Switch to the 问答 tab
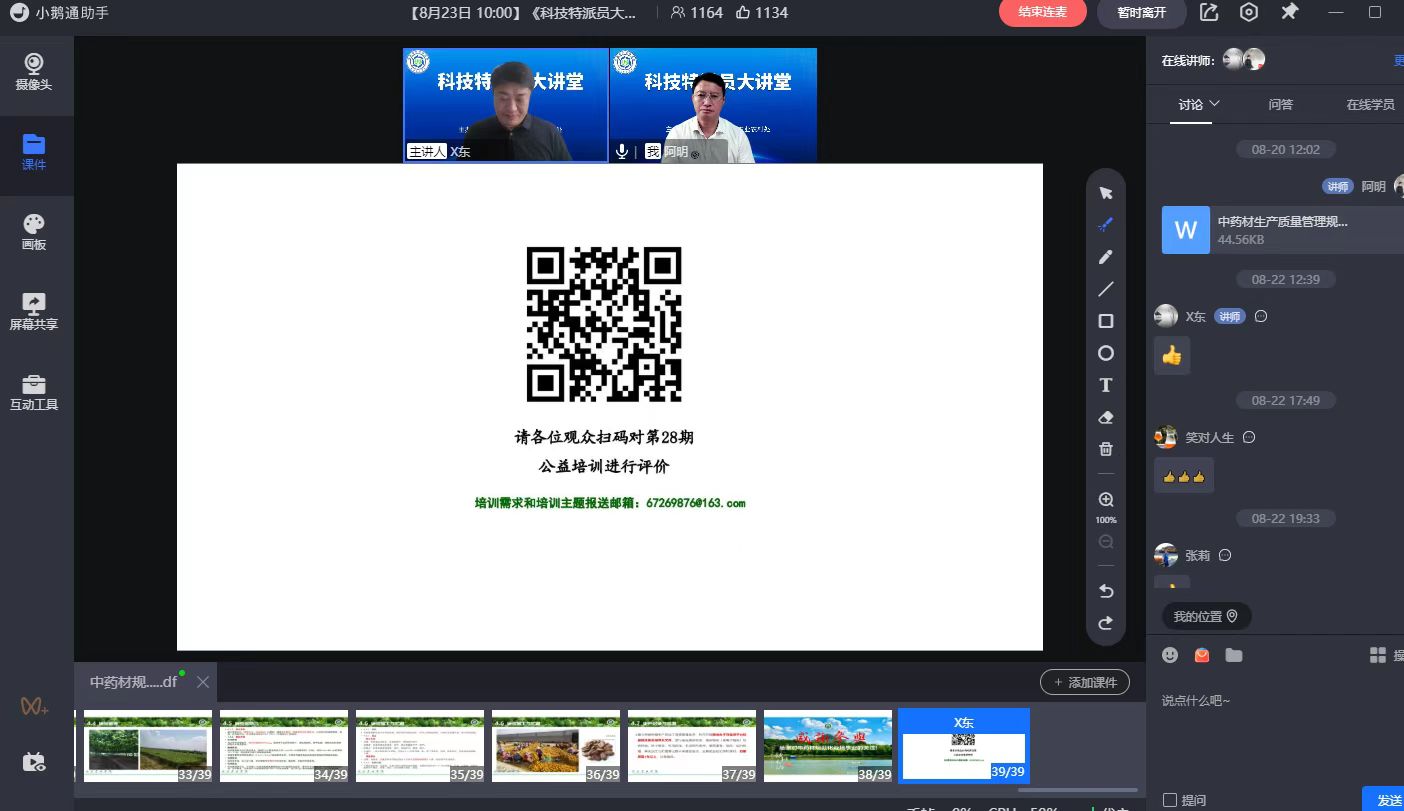 click(1280, 104)
